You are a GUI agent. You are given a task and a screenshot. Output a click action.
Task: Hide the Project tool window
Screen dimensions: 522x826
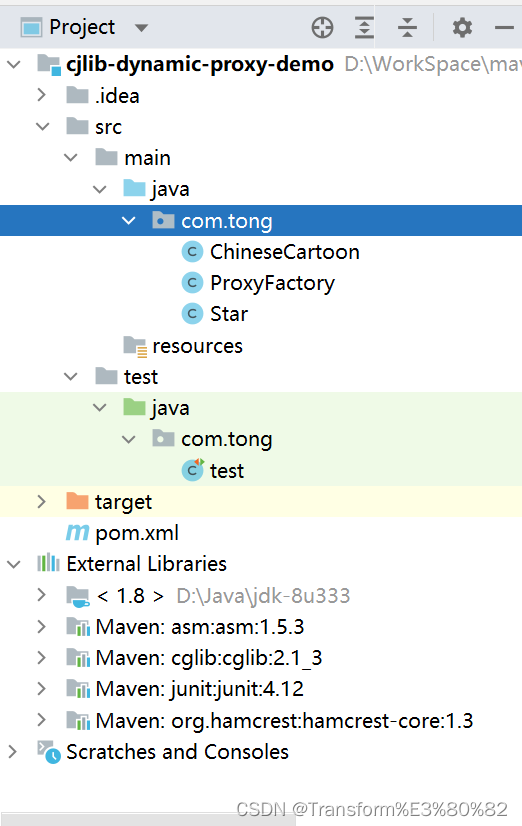(504, 27)
